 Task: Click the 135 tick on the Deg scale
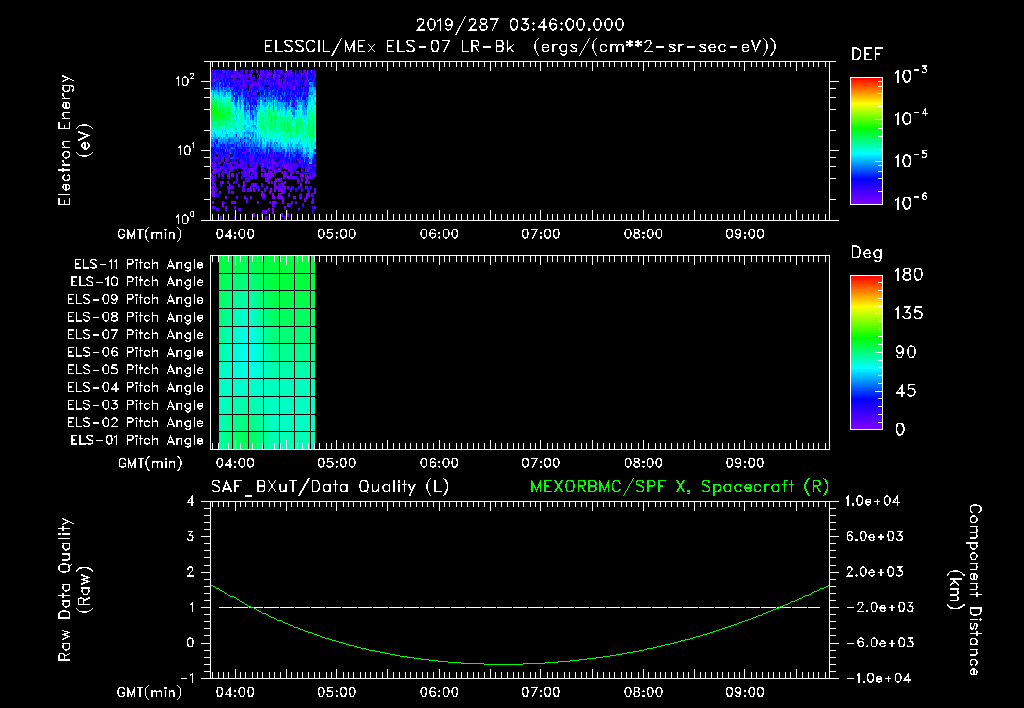908,314
